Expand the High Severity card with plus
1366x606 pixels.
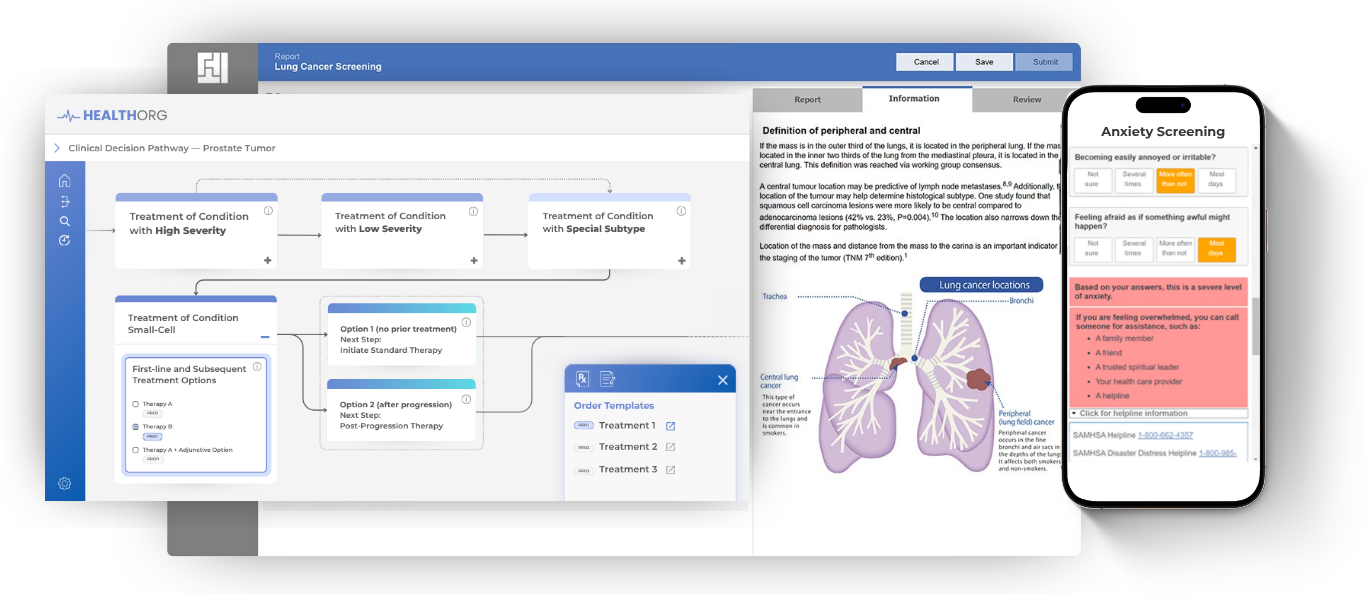[267, 260]
